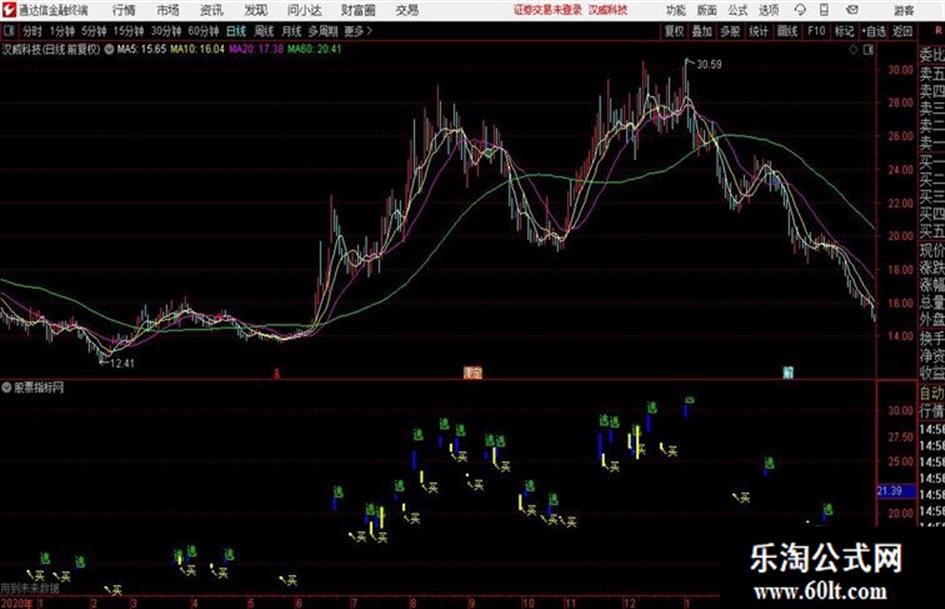Open the 多周期 multi-period view

click(x=323, y=31)
